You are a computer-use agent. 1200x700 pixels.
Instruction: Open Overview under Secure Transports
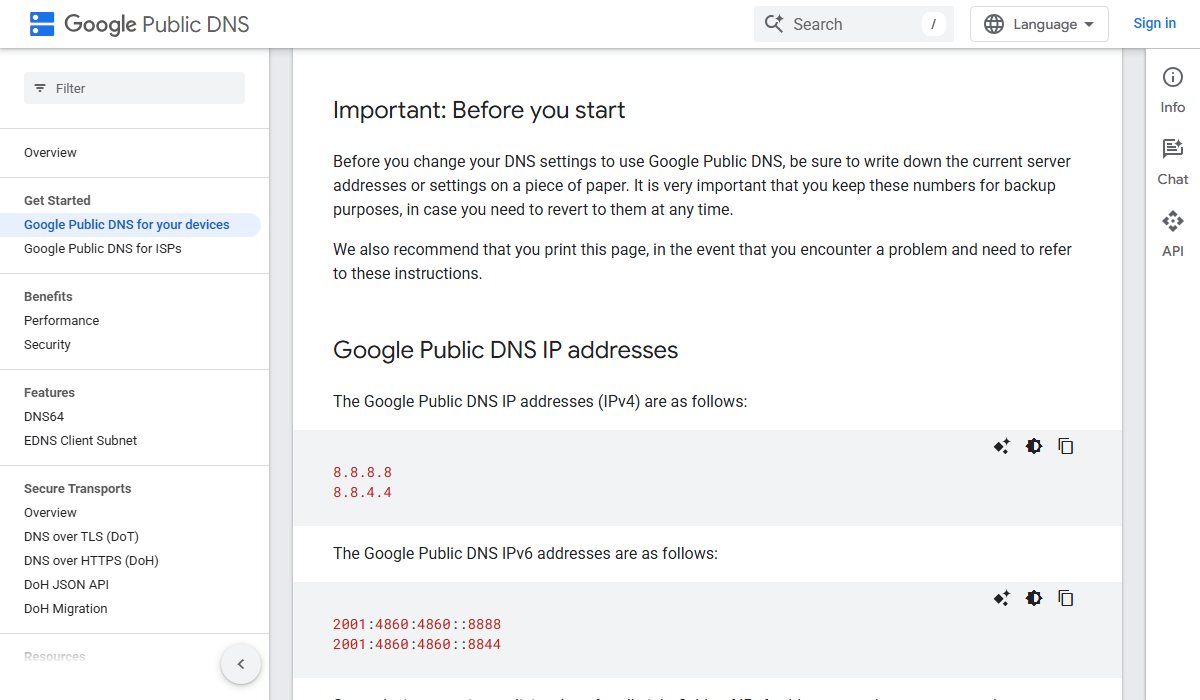(50, 513)
